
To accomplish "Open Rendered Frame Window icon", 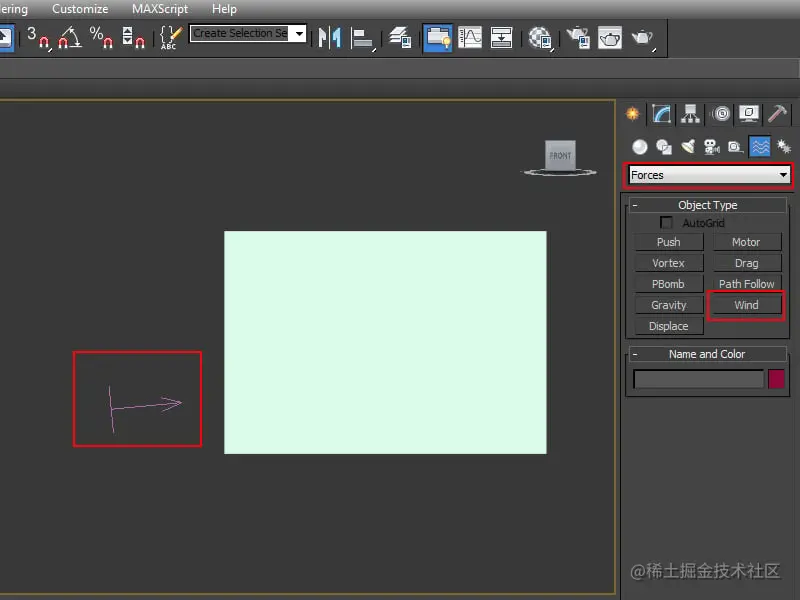I will tap(610, 38).
